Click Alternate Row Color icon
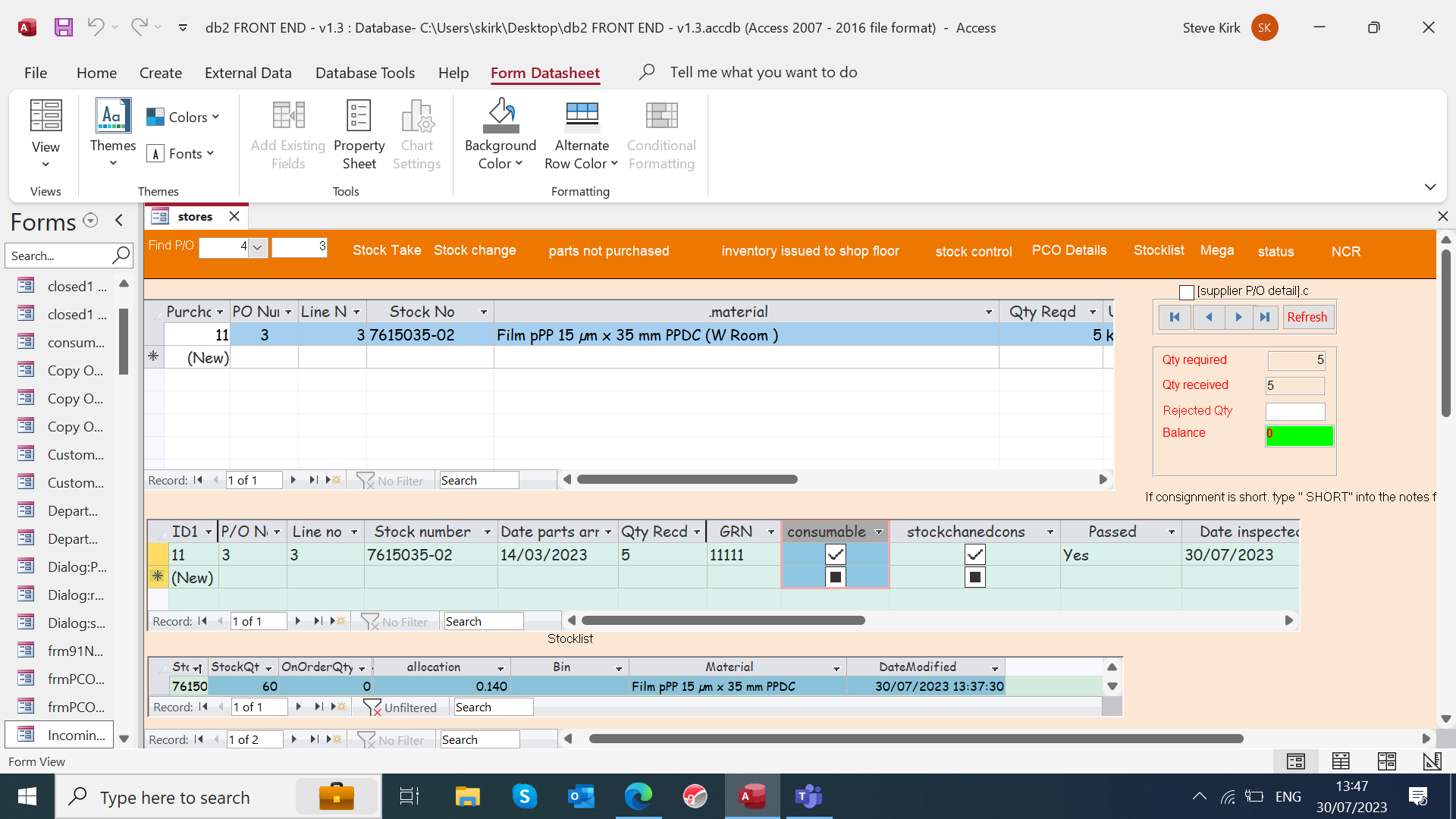Screen dimensions: 1456x819 582,115
